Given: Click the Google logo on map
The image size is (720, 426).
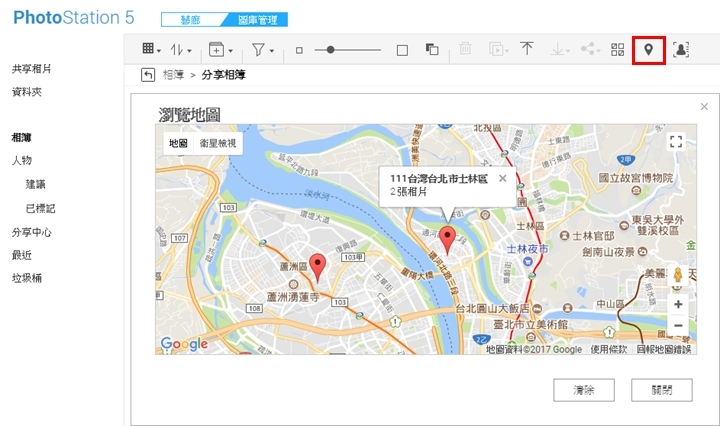Looking at the screenshot, I should tap(184, 344).
